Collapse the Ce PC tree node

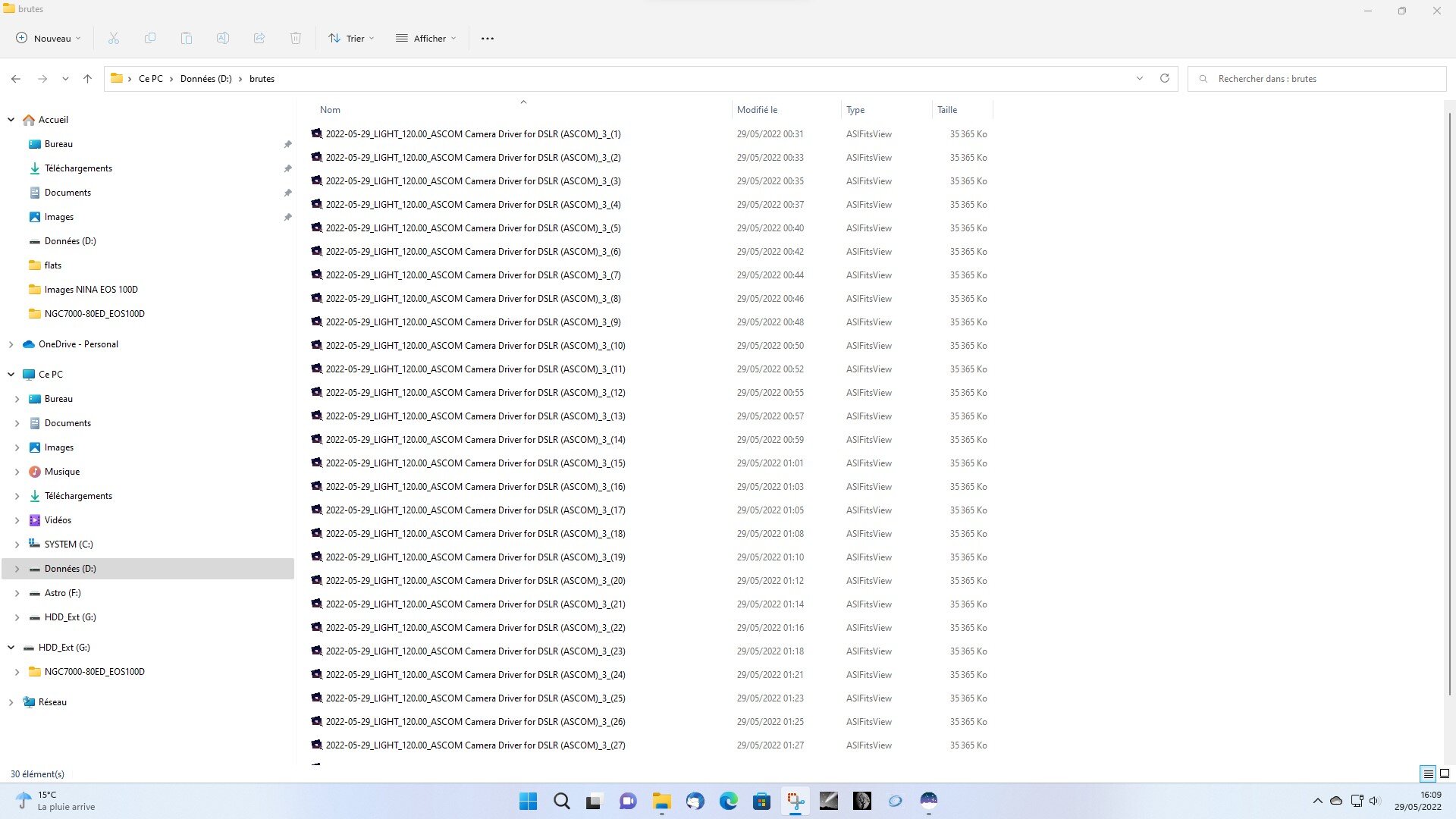pos(11,375)
